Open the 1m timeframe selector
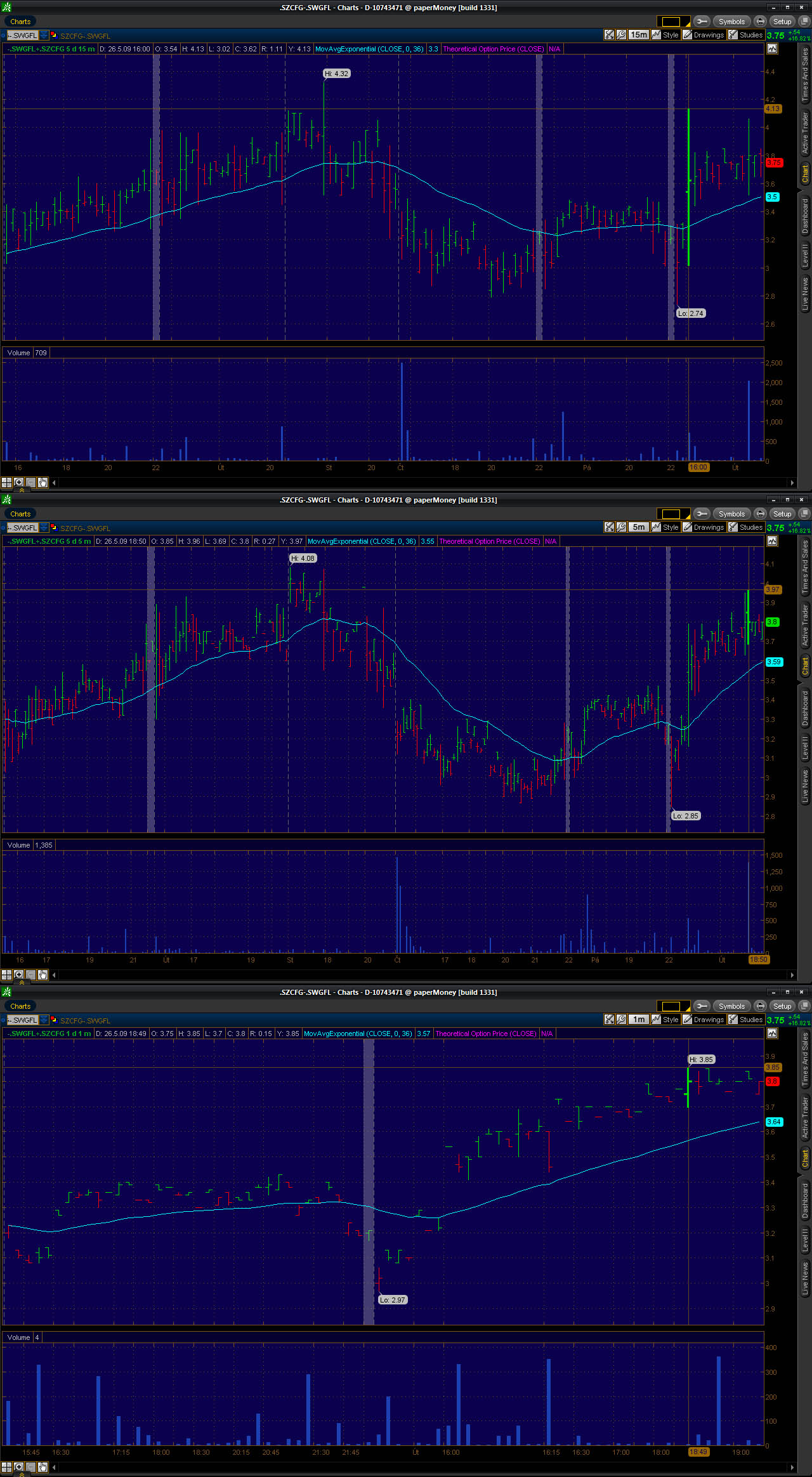Viewport: 812px width, 1477px height. [639, 1020]
